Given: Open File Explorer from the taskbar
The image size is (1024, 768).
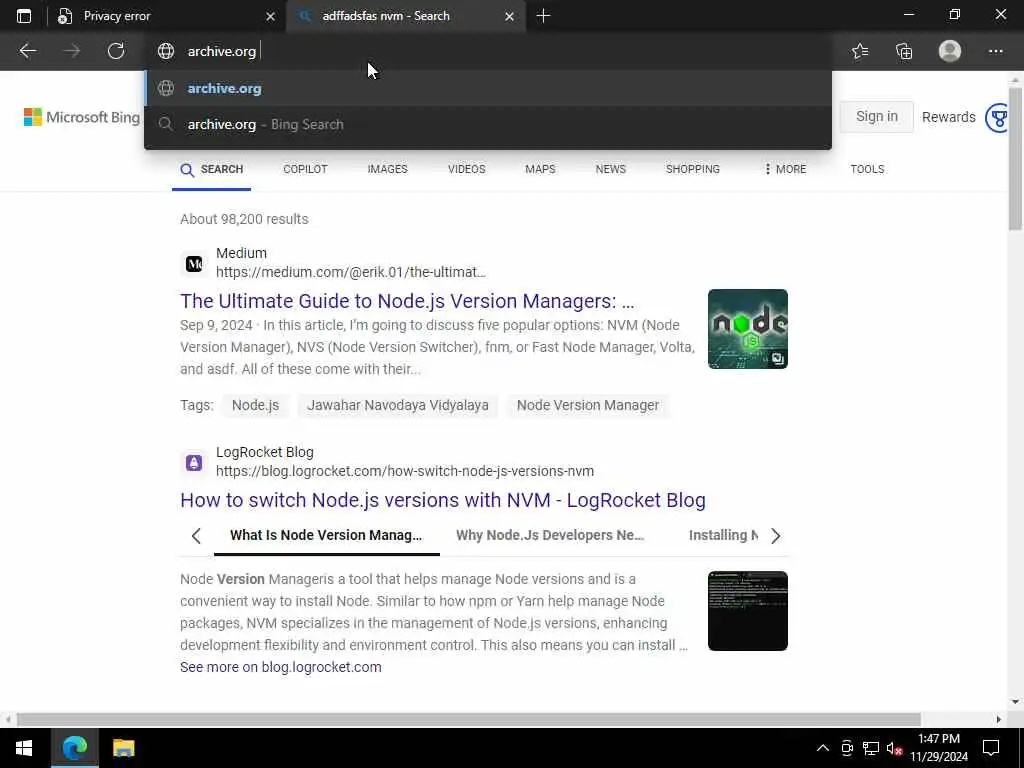Looking at the screenshot, I should pos(123,748).
